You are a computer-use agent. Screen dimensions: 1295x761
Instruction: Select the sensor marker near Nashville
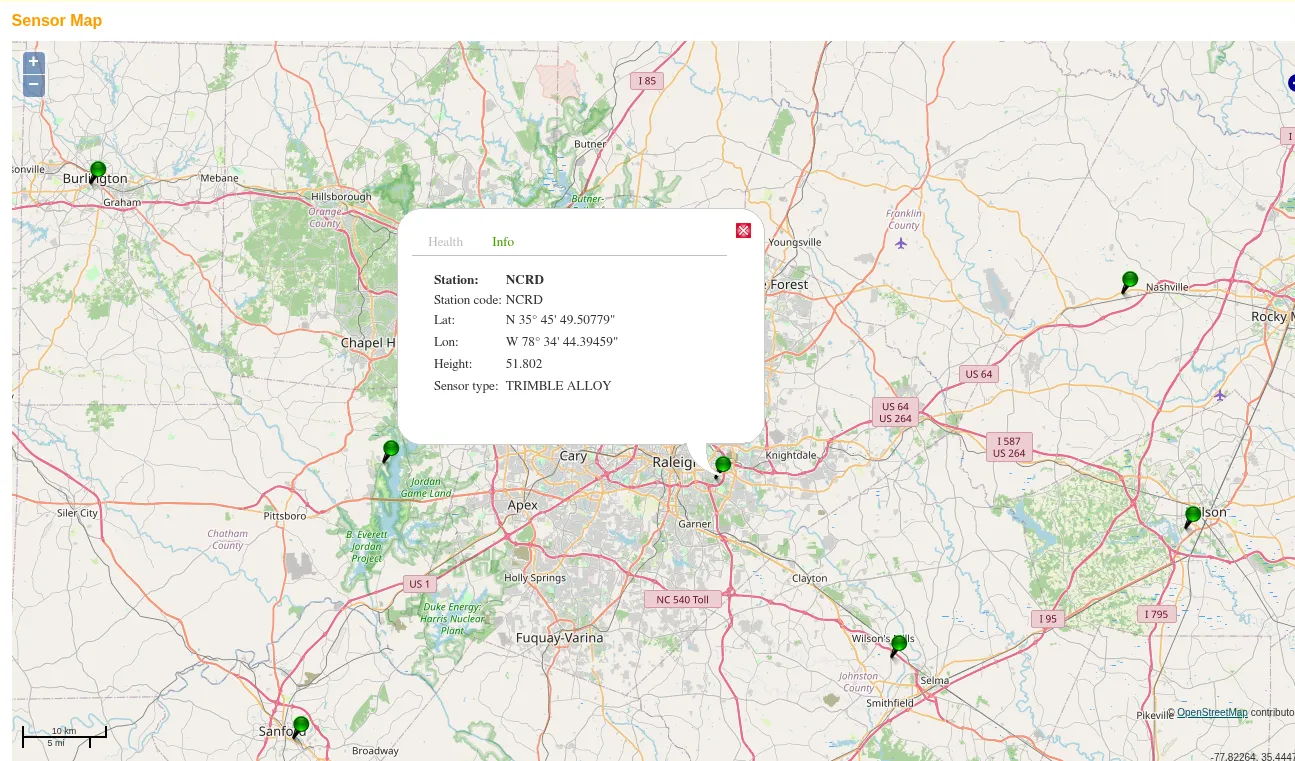(1129, 282)
